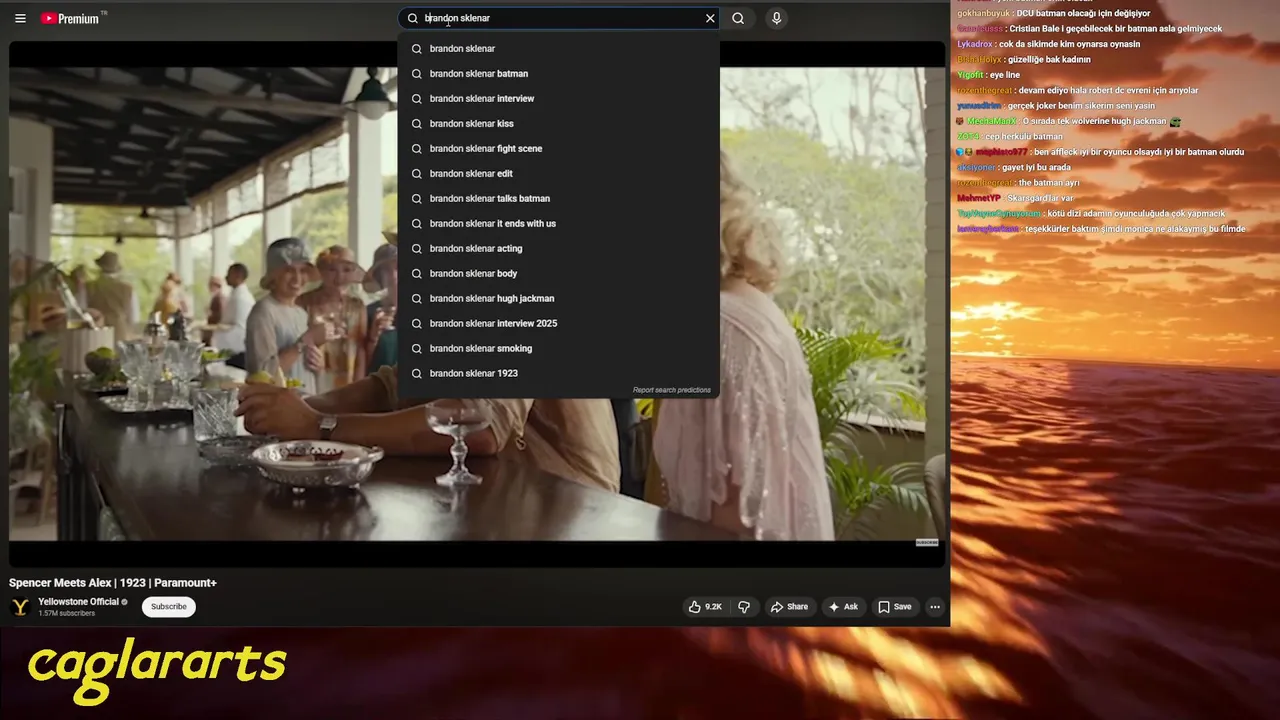The width and height of the screenshot is (1280, 720).
Task: Choose suggestion 'brandon sklenar hugh jackman'
Action: (558, 298)
